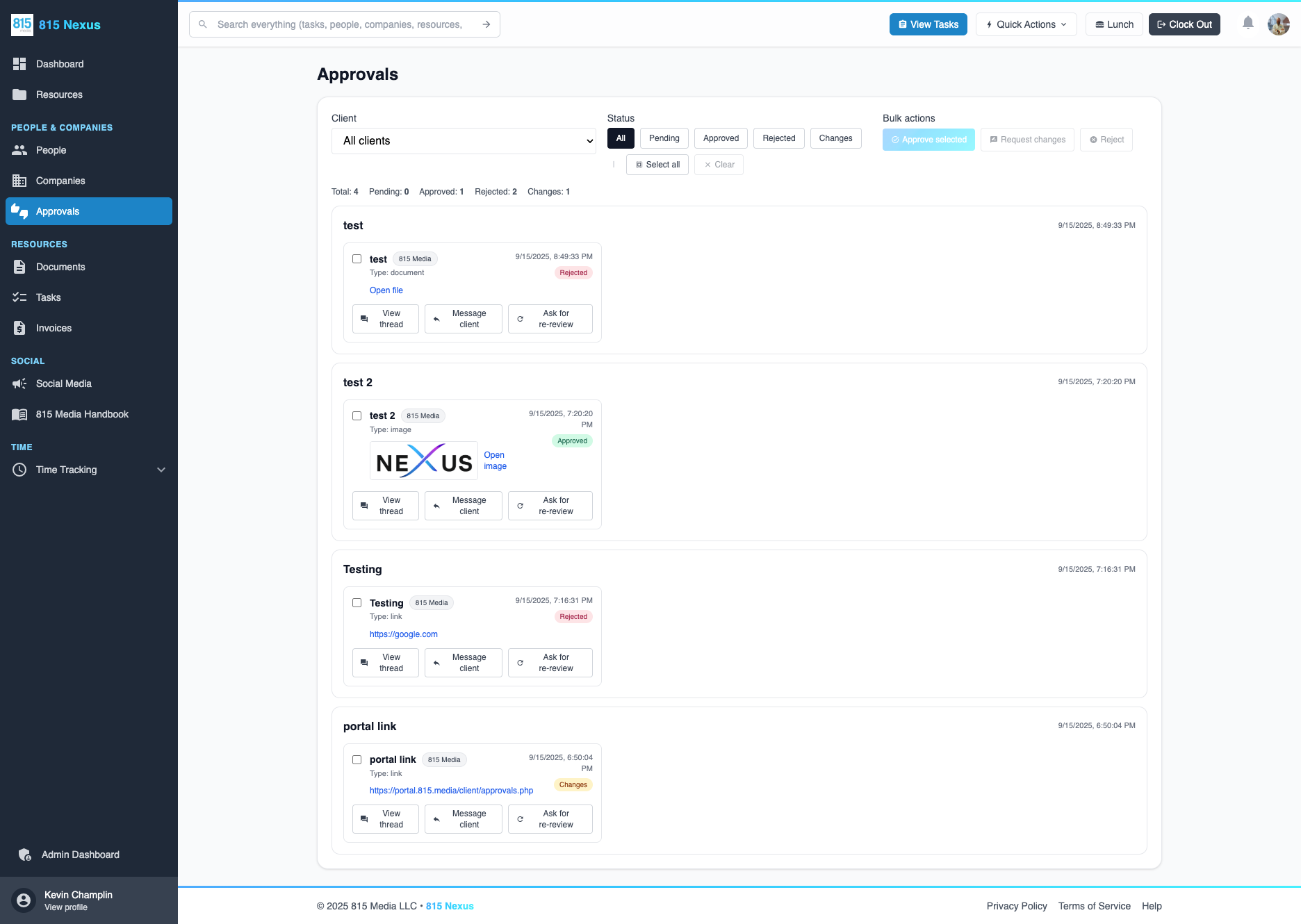Open 815 Media Handbook book icon
The image size is (1301, 924).
pos(19,414)
